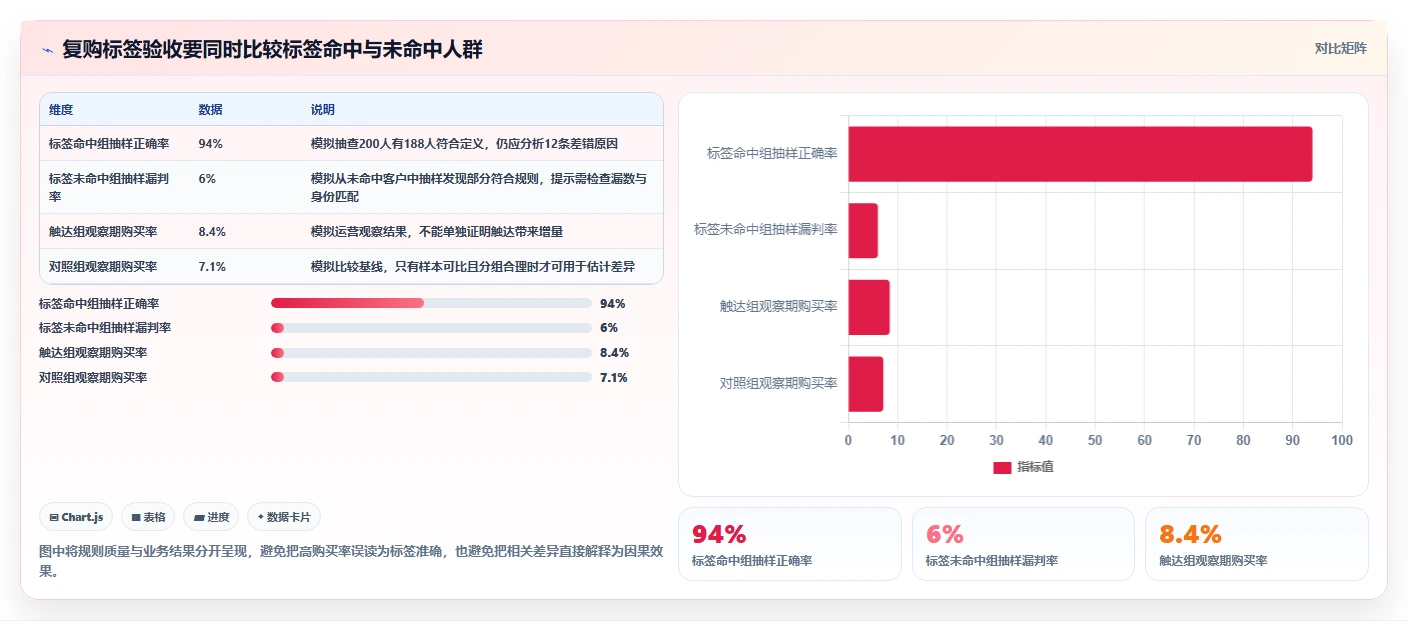Click the 8.4% value beside the progress bar
This screenshot has height=621, width=1408.
pos(614,353)
